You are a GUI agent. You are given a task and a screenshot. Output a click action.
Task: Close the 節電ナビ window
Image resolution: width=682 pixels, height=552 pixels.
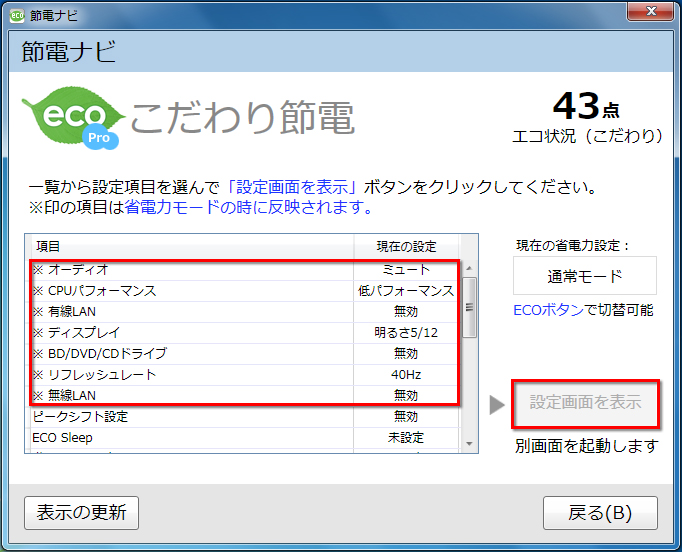pyautogui.click(x=650, y=11)
